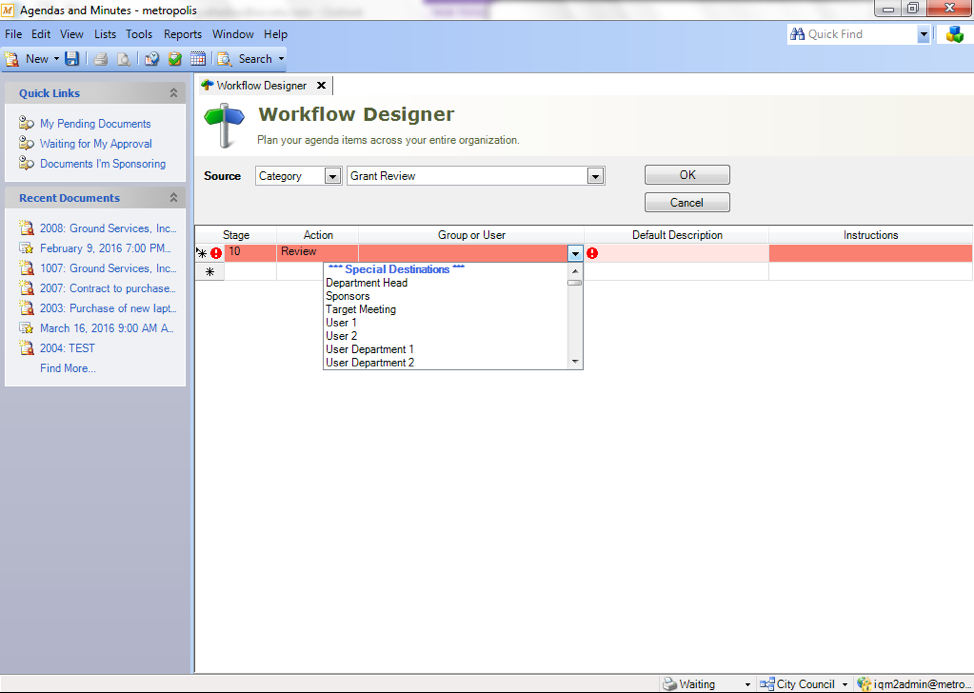The image size is (974, 693).
Task: Open the View menu
Action: pos(71,34)
